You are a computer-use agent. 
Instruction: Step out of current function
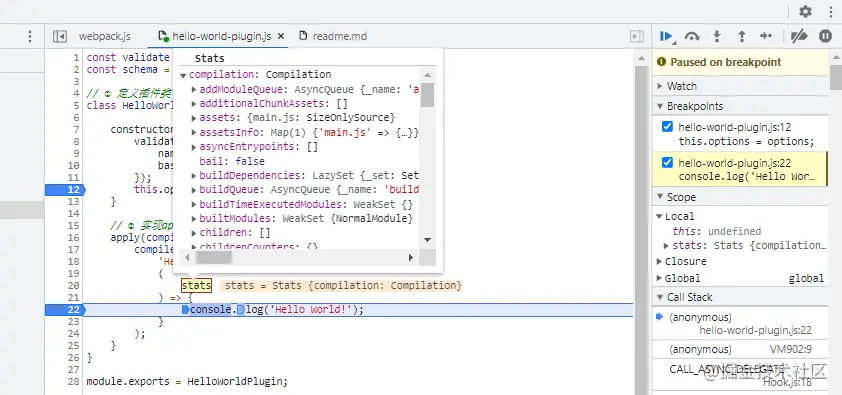tap(742, 36)
